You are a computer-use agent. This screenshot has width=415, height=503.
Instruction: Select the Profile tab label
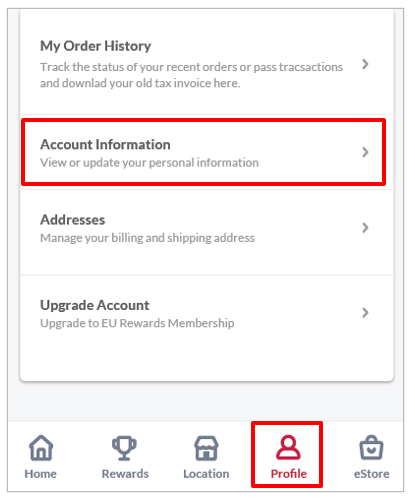click(x=289, y=474)
